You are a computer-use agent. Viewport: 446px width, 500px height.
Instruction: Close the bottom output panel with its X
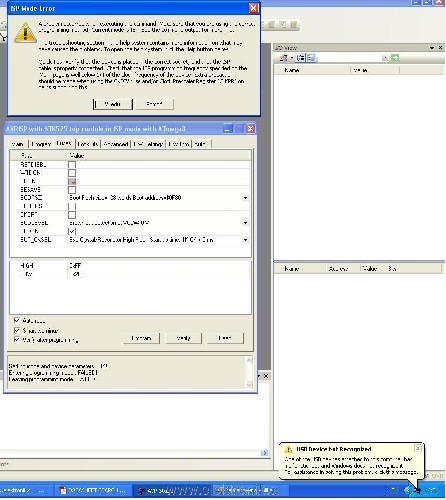click(266, 376)
